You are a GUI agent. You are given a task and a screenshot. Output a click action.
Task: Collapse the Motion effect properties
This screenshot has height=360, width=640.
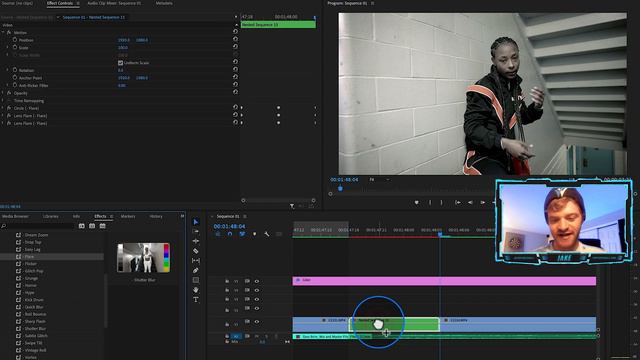[x=3, y=32]
